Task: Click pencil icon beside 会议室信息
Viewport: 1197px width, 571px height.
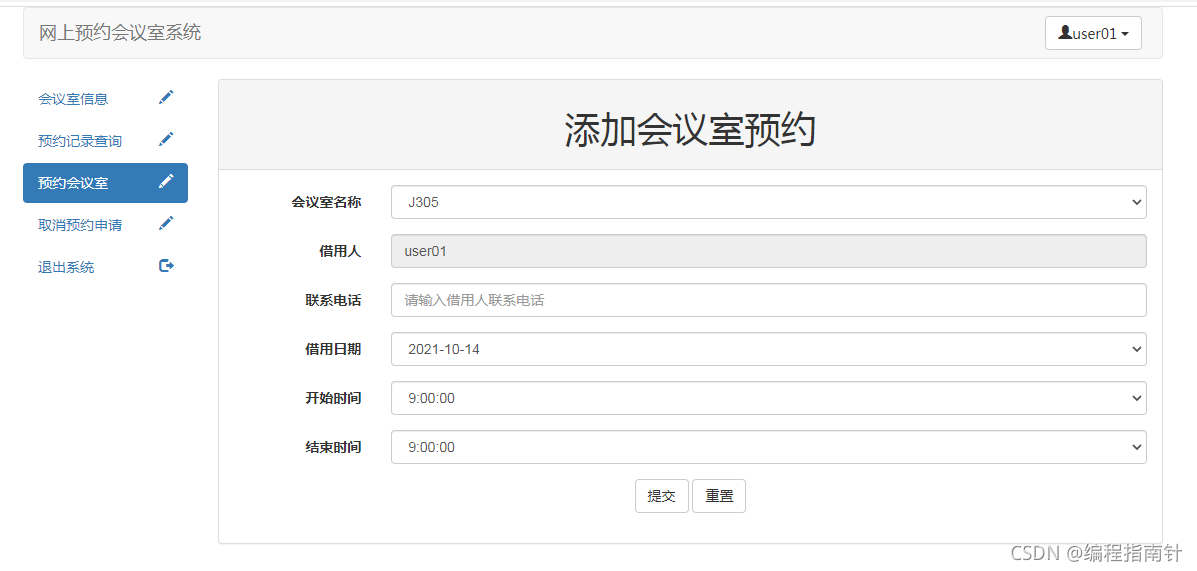Action: [166, 98]
